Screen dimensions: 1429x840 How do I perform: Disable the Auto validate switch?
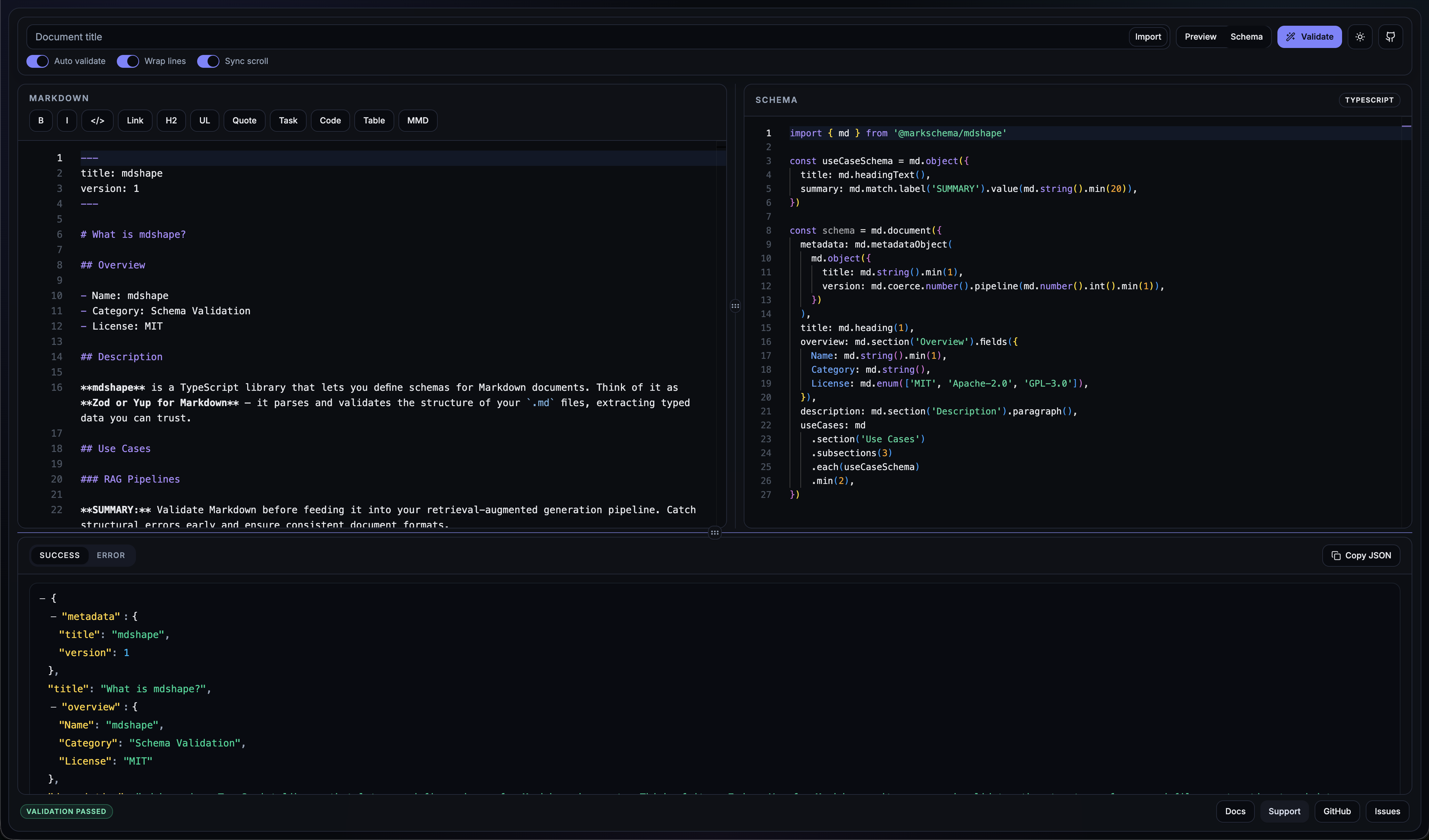(38, 61)
